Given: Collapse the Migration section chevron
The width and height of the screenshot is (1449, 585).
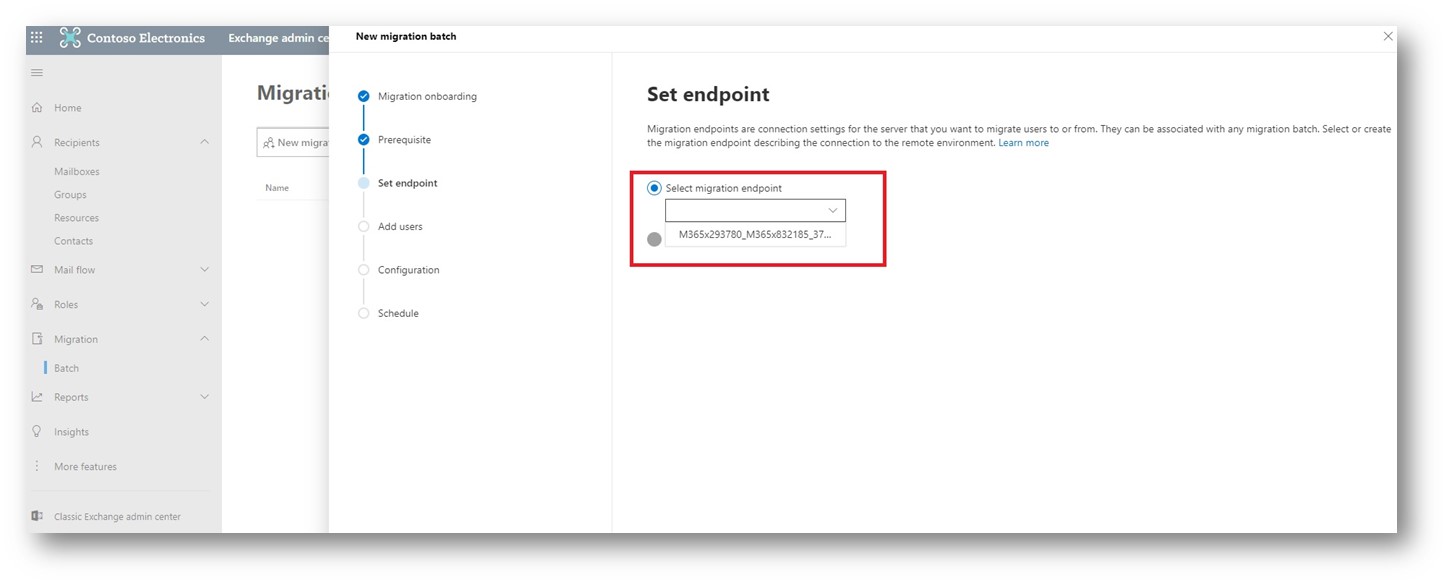Looking at the screenshot, I should 205,339.
